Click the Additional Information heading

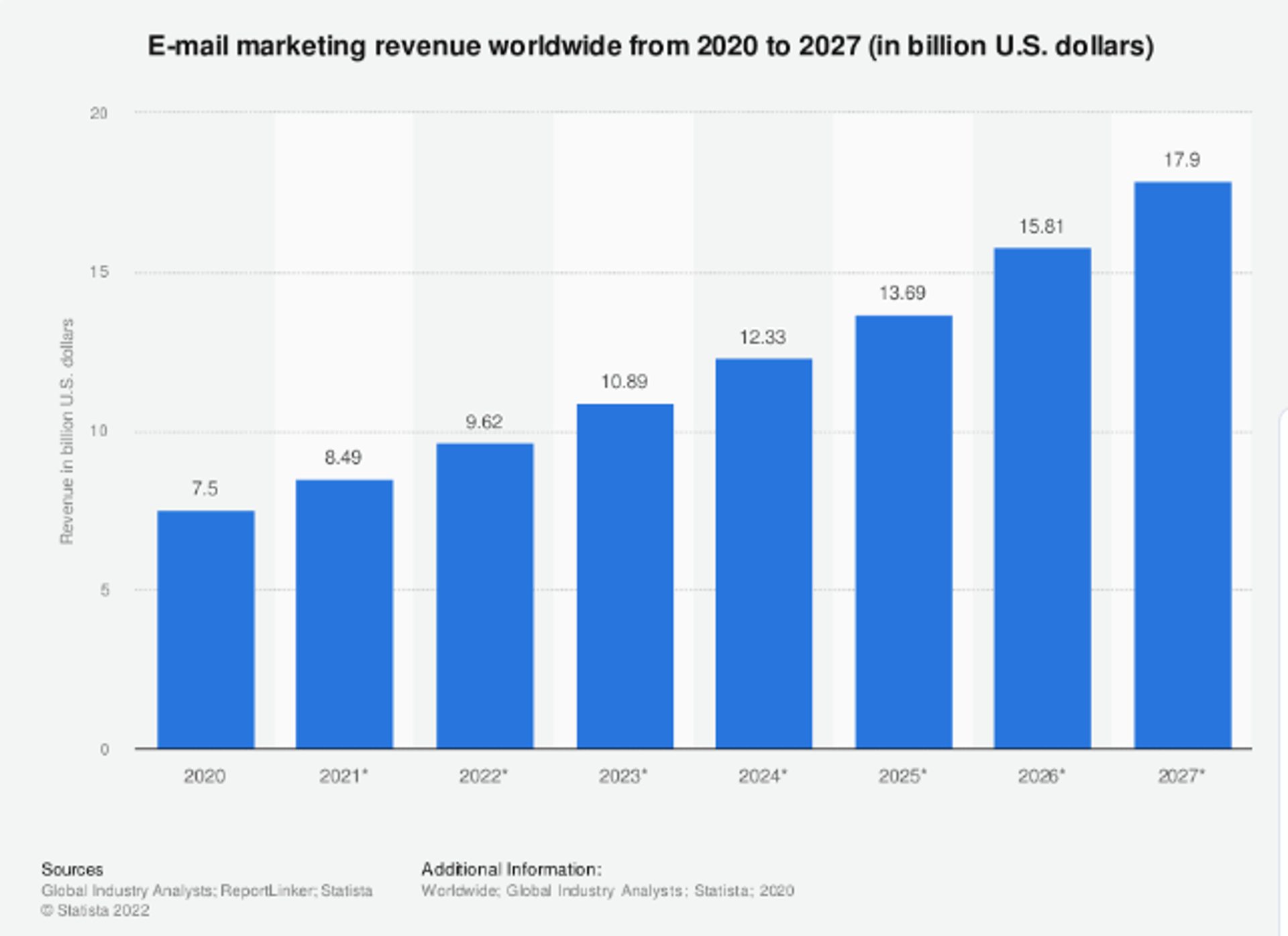tap(511, 870)
